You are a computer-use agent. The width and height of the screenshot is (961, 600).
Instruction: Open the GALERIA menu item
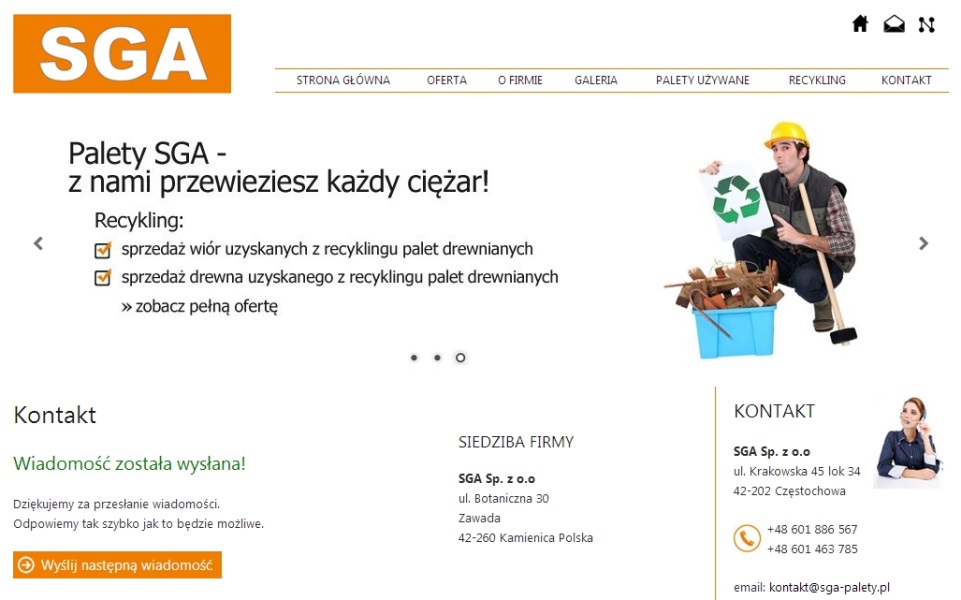pyautogui.click(x=596, y=80)
